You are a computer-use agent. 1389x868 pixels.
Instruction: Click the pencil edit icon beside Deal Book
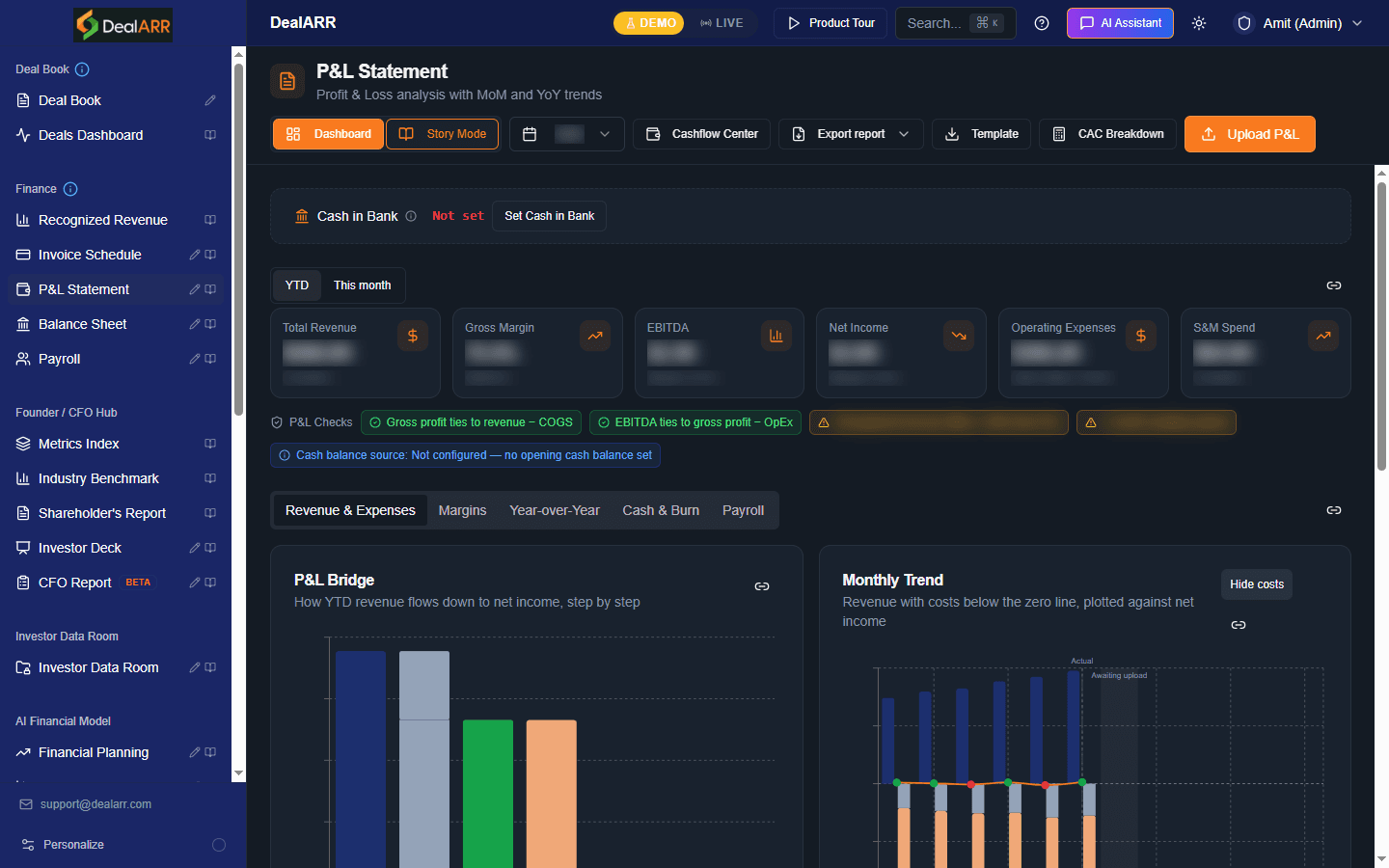[210, 100]
